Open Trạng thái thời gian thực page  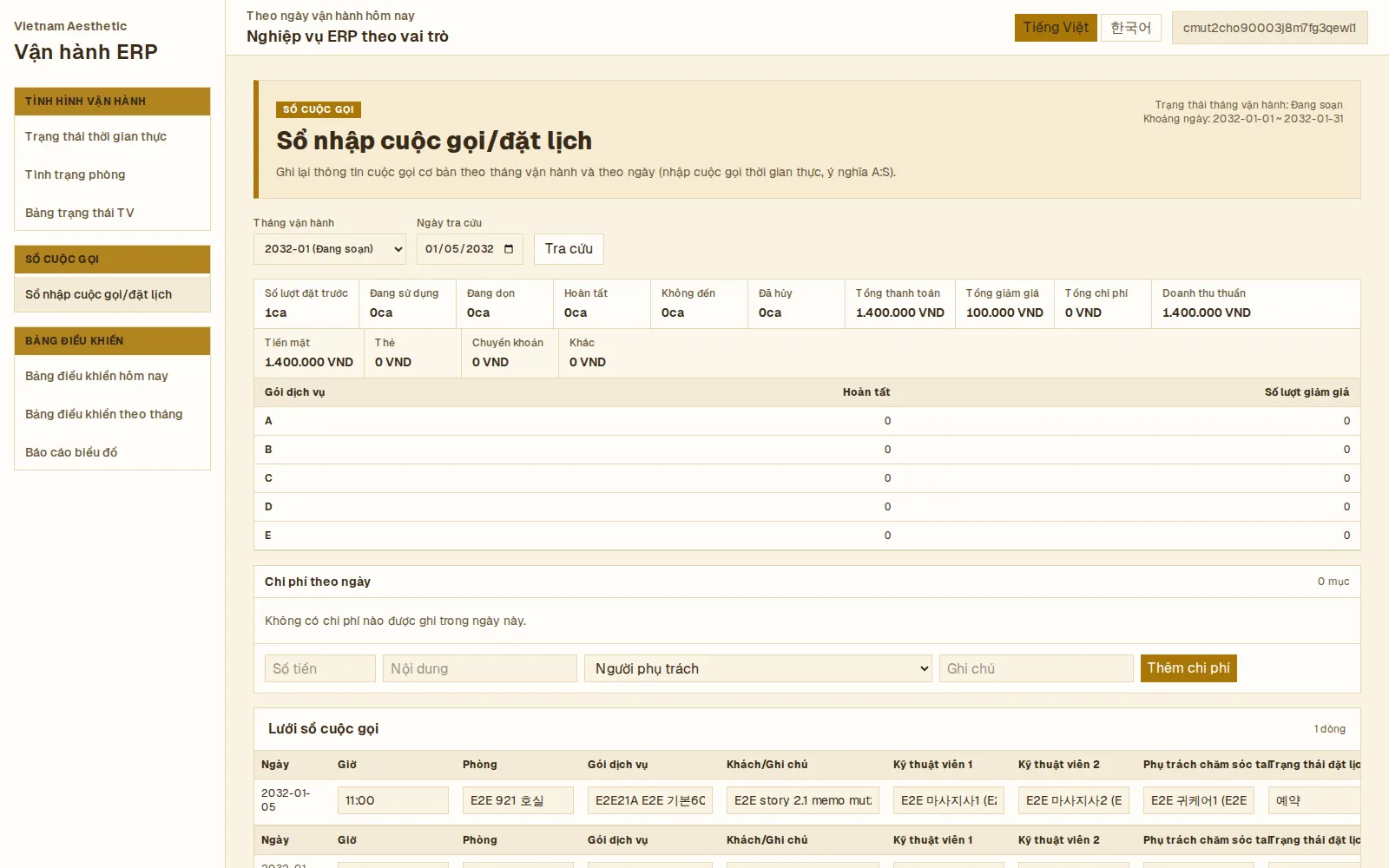click(112, 136)
